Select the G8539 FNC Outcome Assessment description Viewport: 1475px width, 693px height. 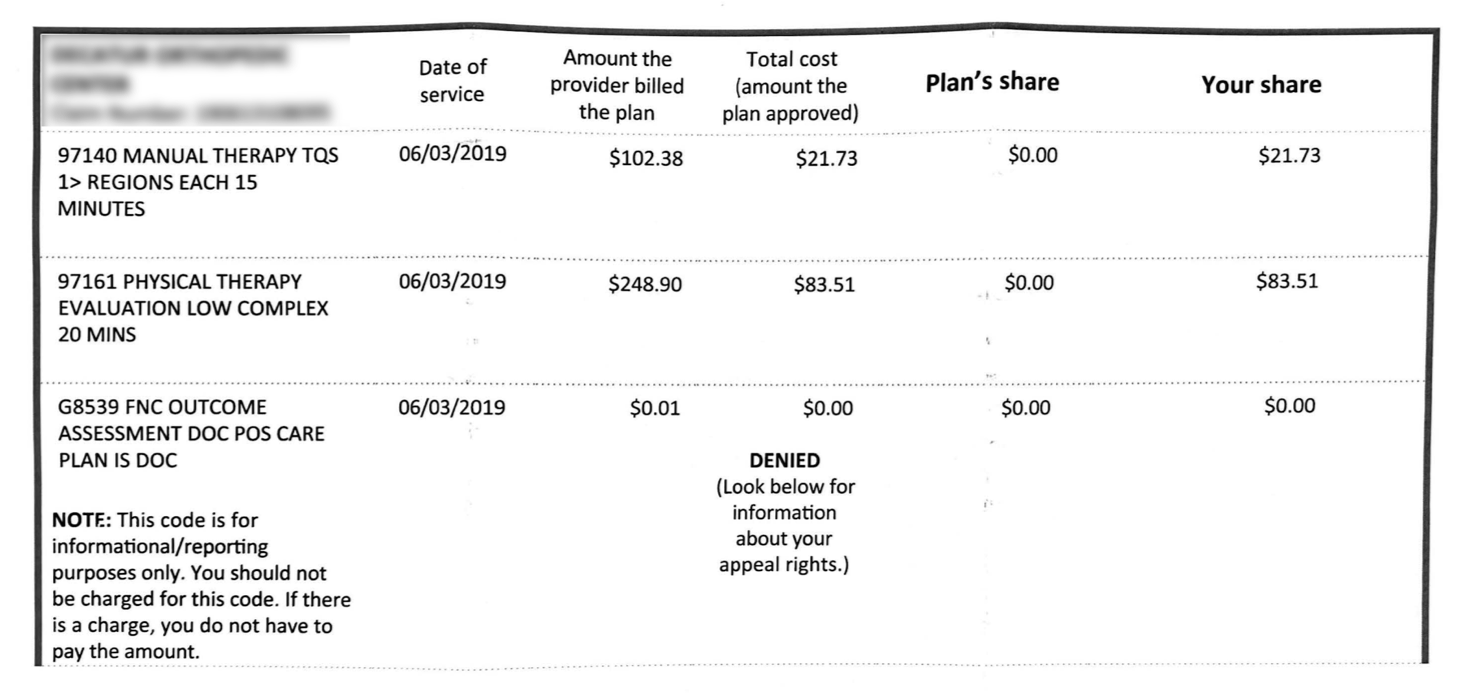(191, 434)
